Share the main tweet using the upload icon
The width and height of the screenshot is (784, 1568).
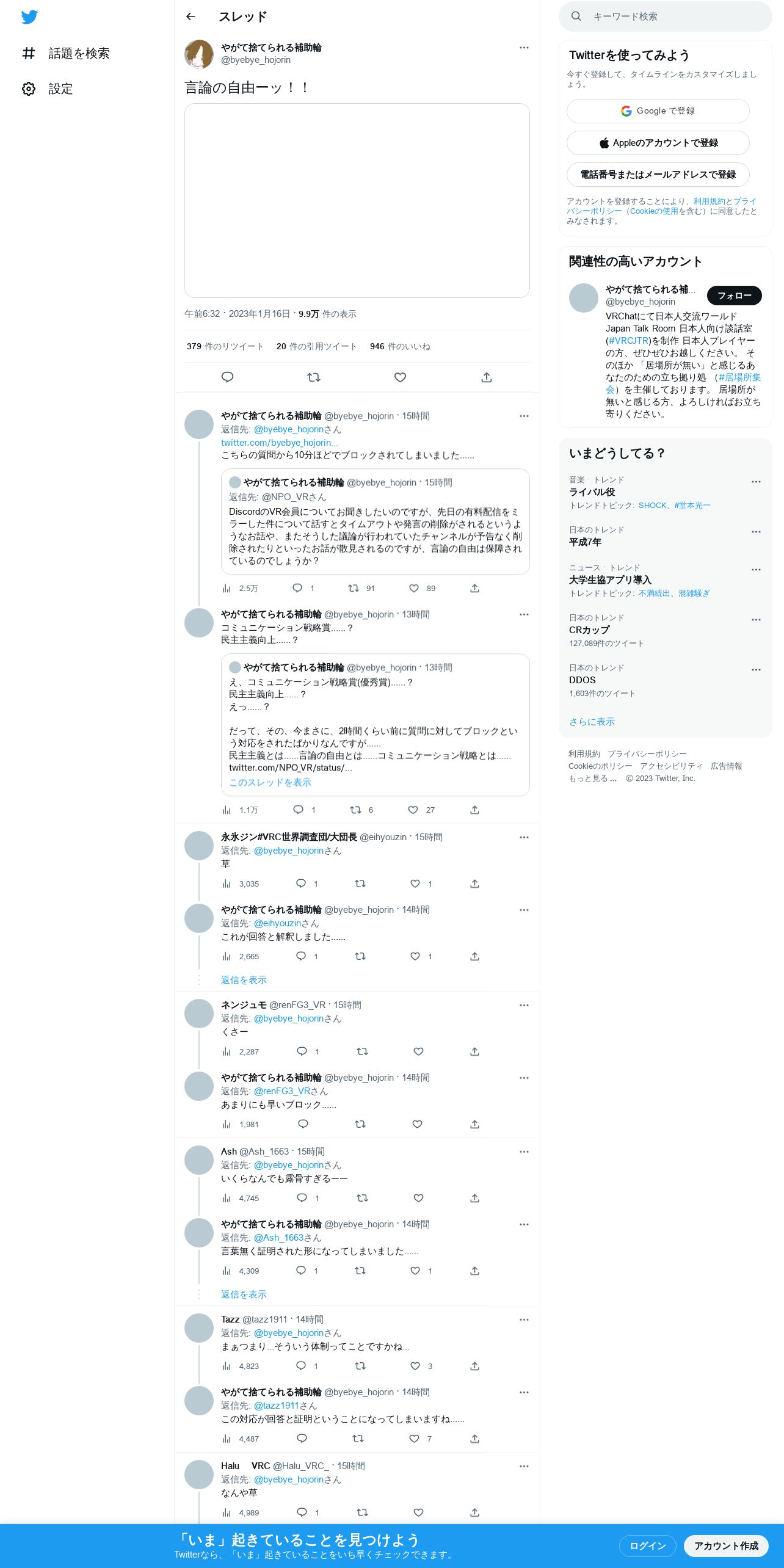point(487,377)
